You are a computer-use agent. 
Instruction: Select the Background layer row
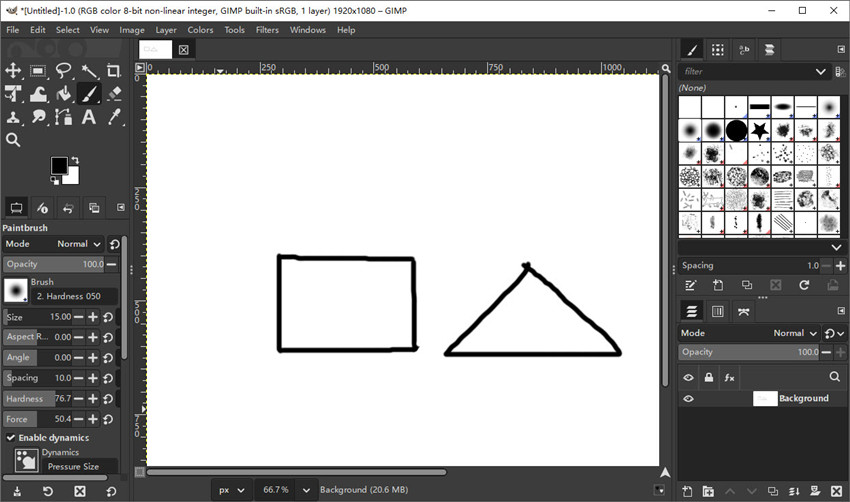point(762,398)
